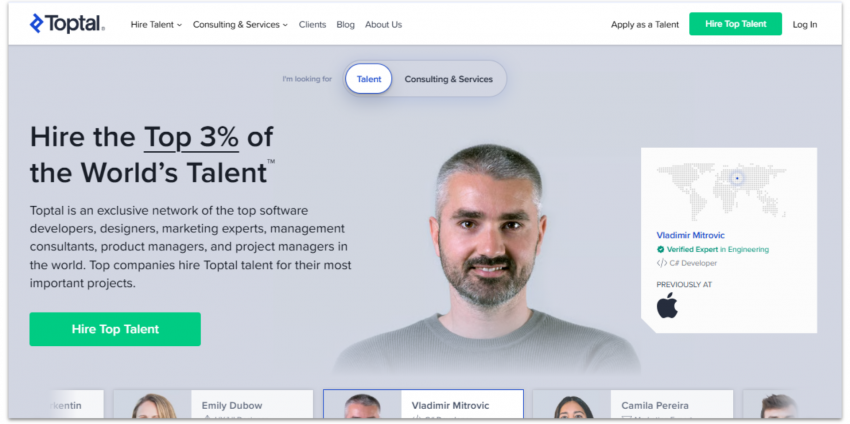Click the Apple logo under Previously At
Screen dimensions: 850x424
click(x=667, y=306)
